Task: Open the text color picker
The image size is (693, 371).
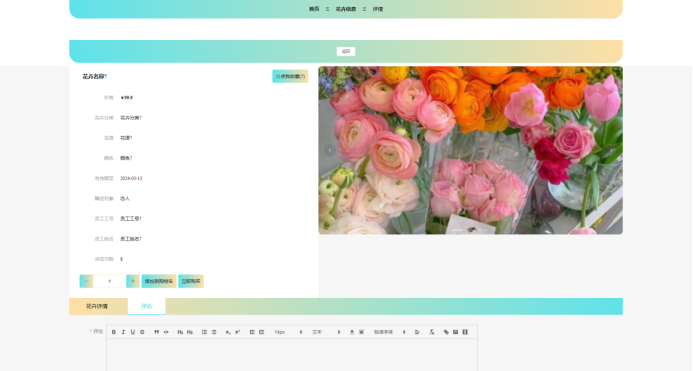Action: [352, 332]
